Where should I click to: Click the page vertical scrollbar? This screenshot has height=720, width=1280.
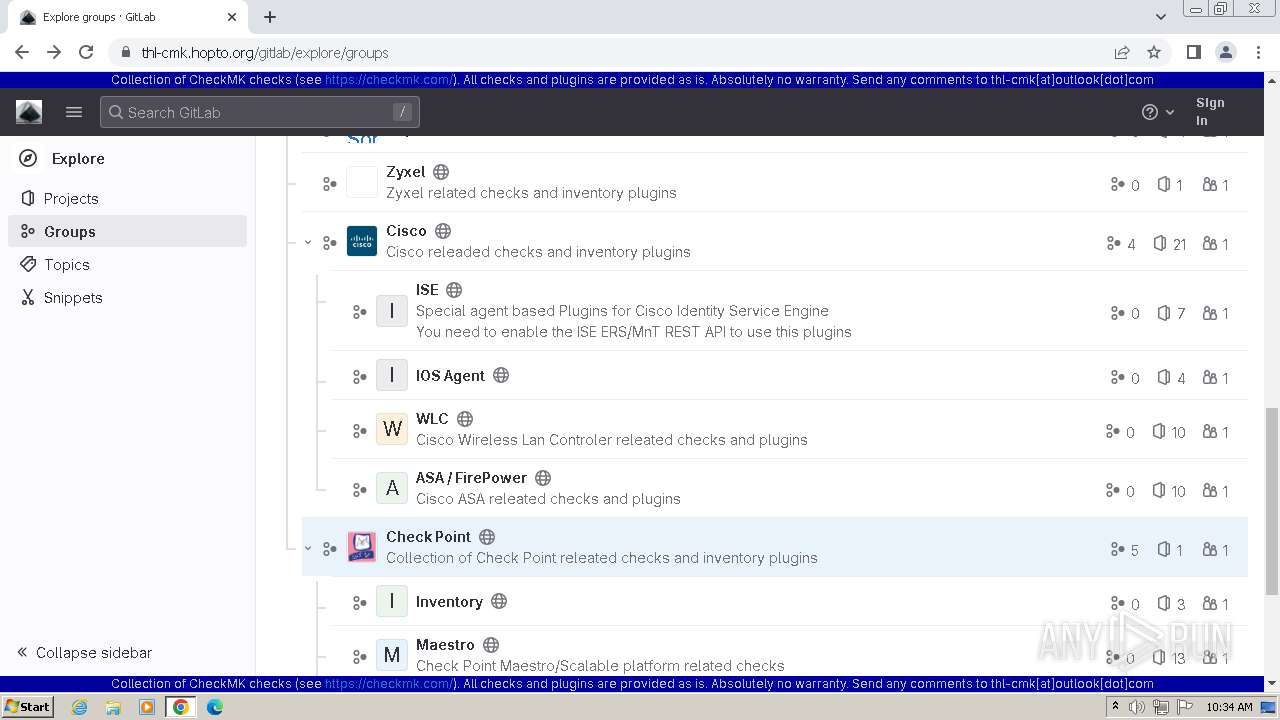(1272, 500)
